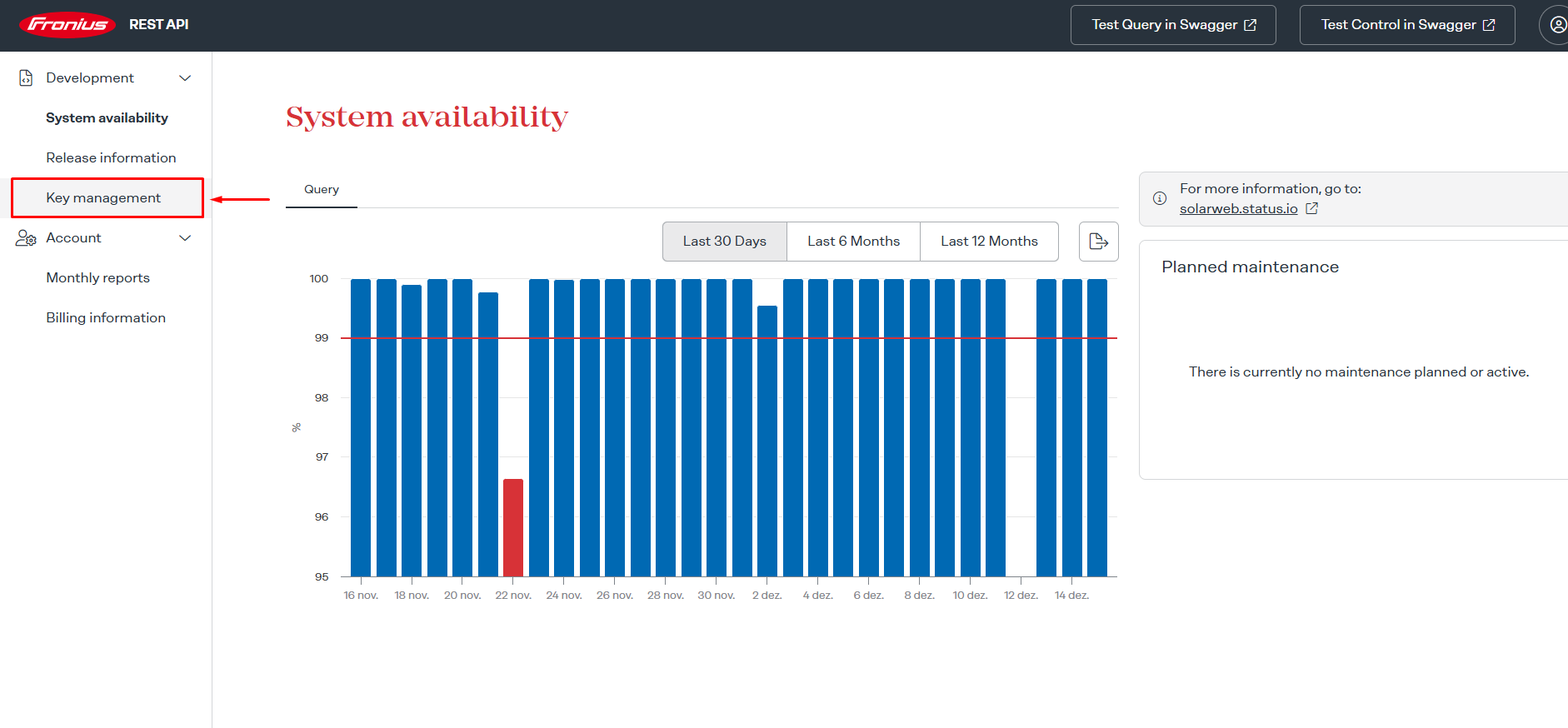Click the chart export icon button
The image size is (1568, 728).
(x=1098, y=242)
